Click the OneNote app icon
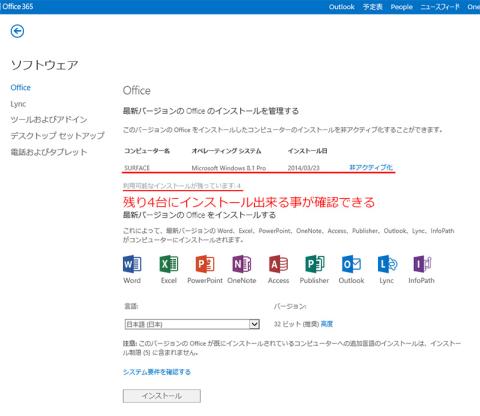The image size is (480, 416). (x=242, y=264)
